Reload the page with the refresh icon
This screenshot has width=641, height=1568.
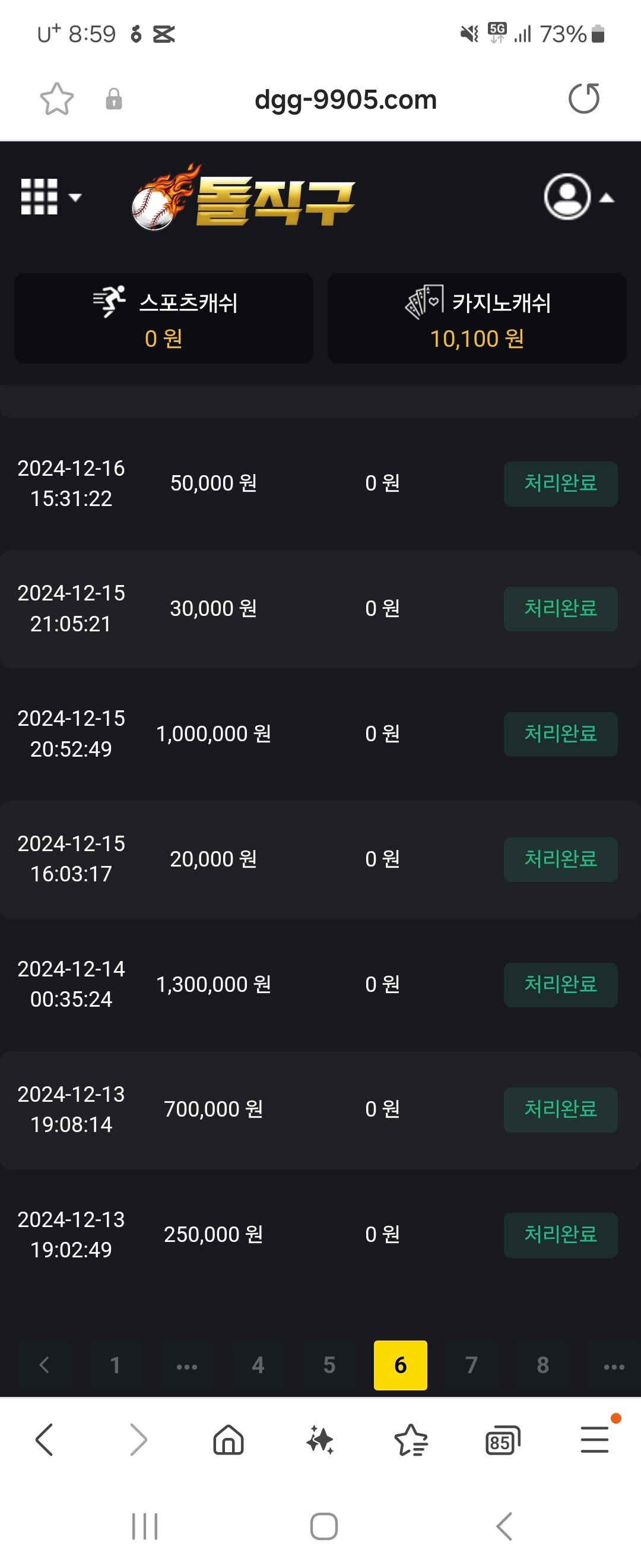click(x=584, y=99)
